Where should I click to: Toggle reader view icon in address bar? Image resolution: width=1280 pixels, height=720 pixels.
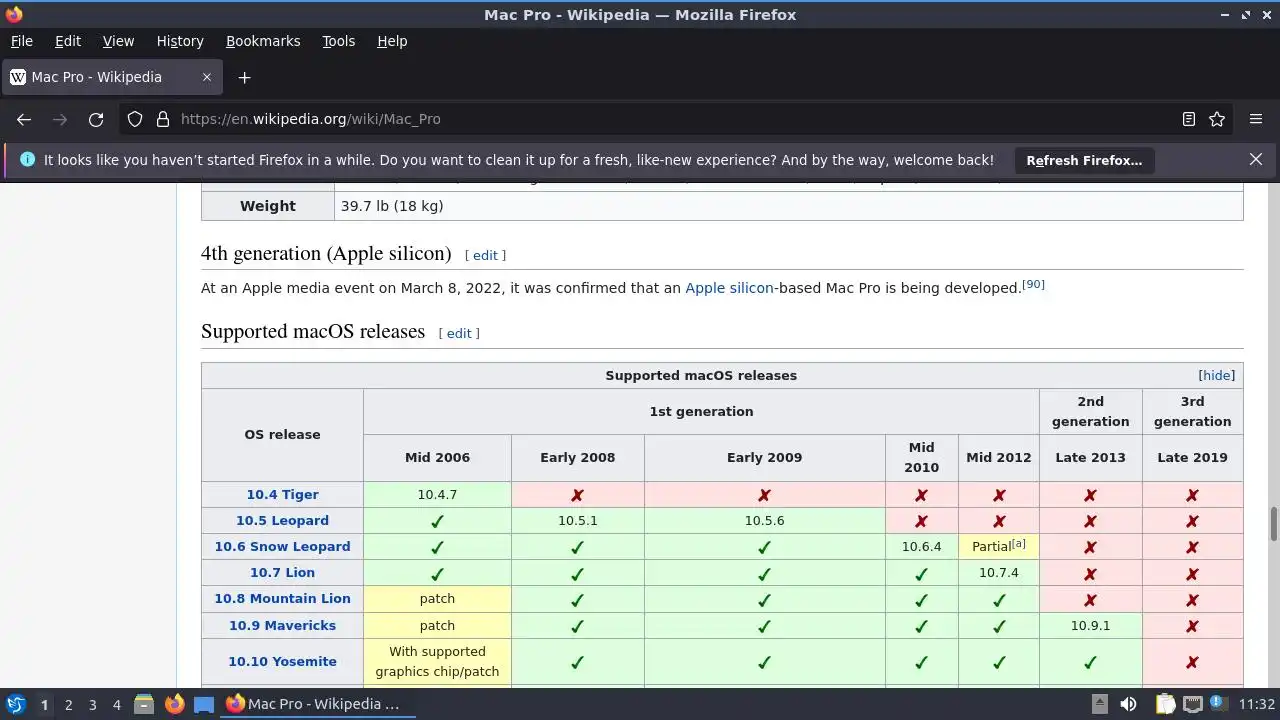(1189, 119)
